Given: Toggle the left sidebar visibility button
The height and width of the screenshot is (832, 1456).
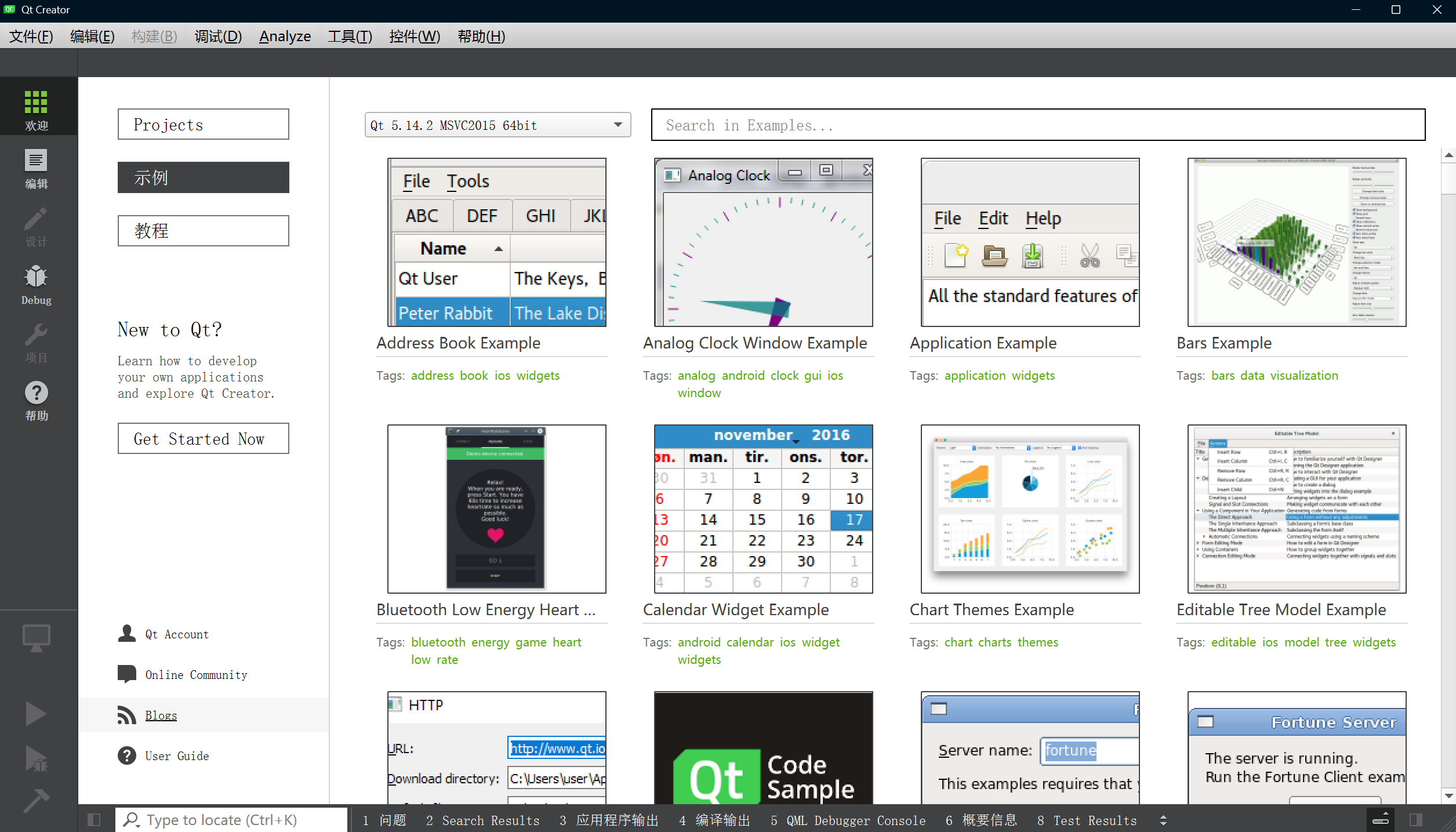Looking at the screenshot, I should 94,819.
